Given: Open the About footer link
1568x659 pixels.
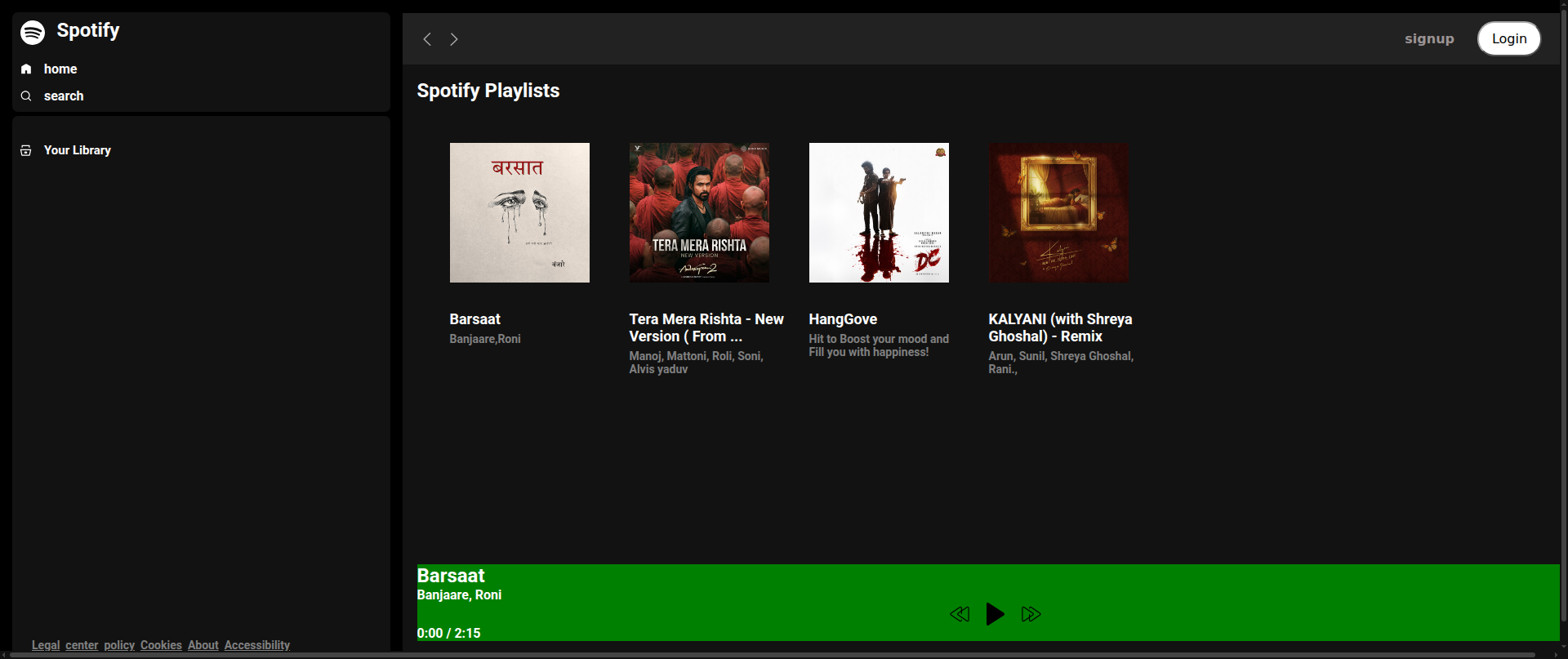Looking at the screenshot, I should [203, 645].
